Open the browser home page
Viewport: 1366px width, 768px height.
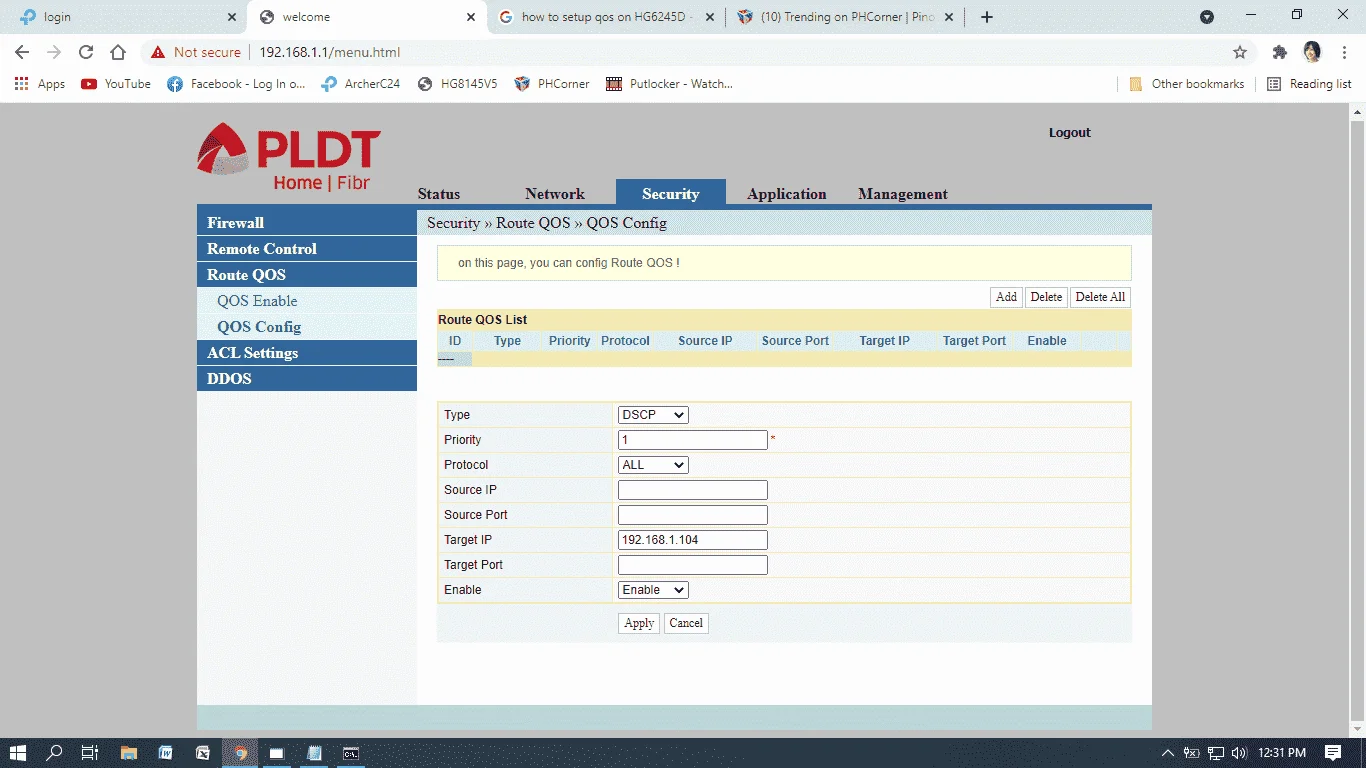click(118, 52)
